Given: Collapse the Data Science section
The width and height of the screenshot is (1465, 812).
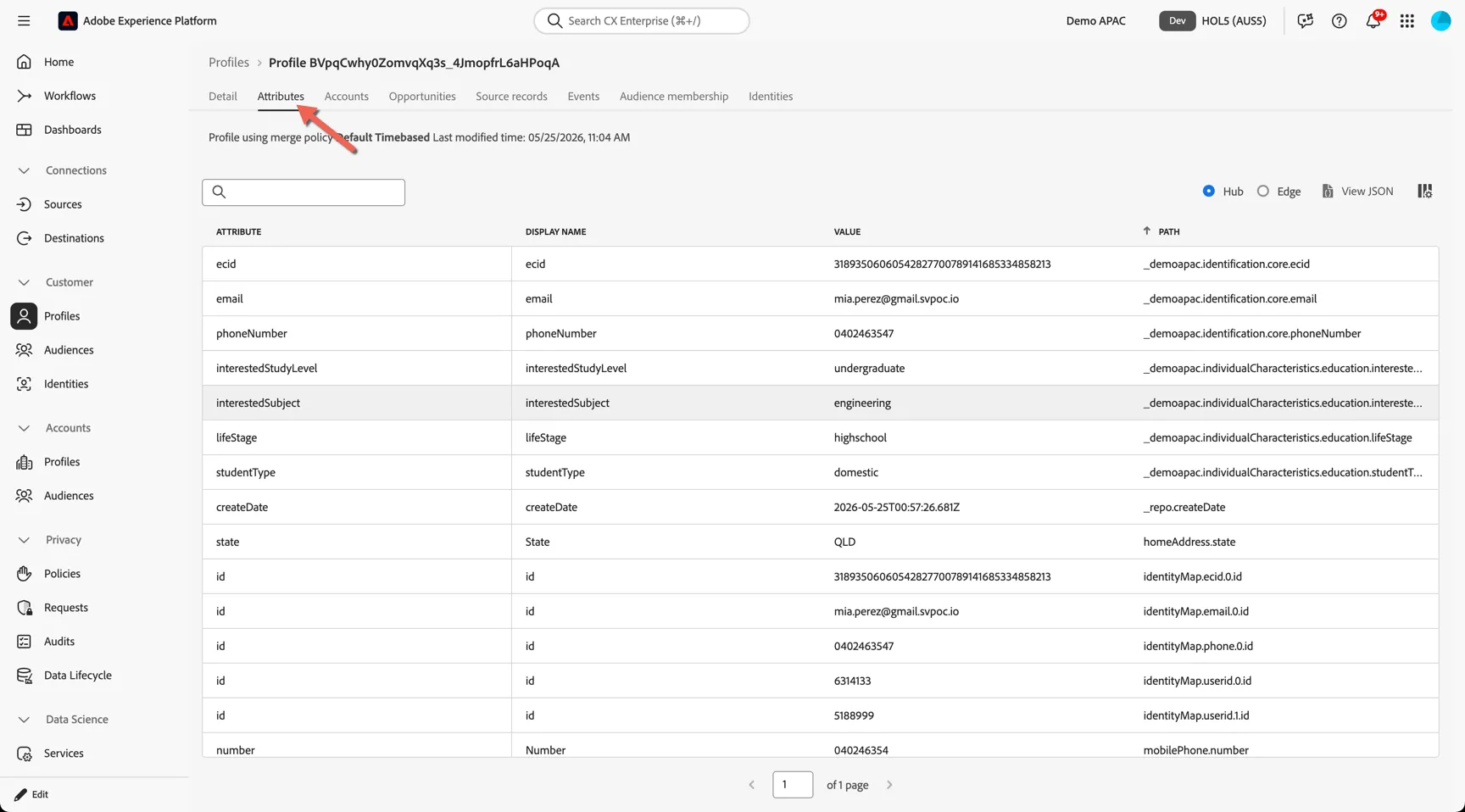Looking at the screenshot, I should (x=24, y=720).
